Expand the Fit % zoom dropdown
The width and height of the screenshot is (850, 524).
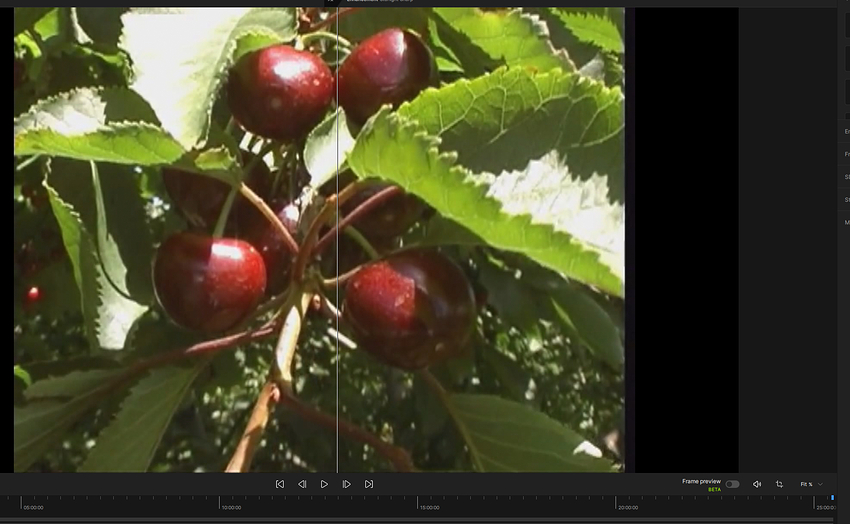tap(812, 484)
